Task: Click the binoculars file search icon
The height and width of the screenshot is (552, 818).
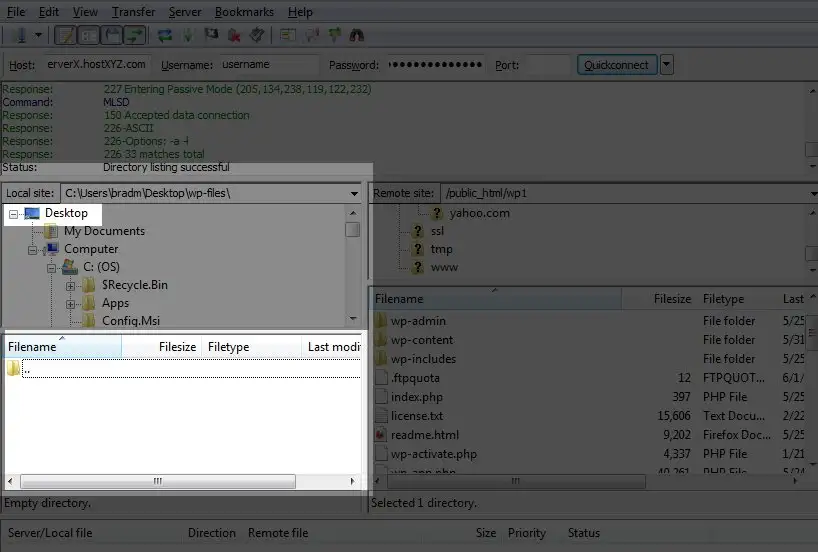Action: [357, 35]
